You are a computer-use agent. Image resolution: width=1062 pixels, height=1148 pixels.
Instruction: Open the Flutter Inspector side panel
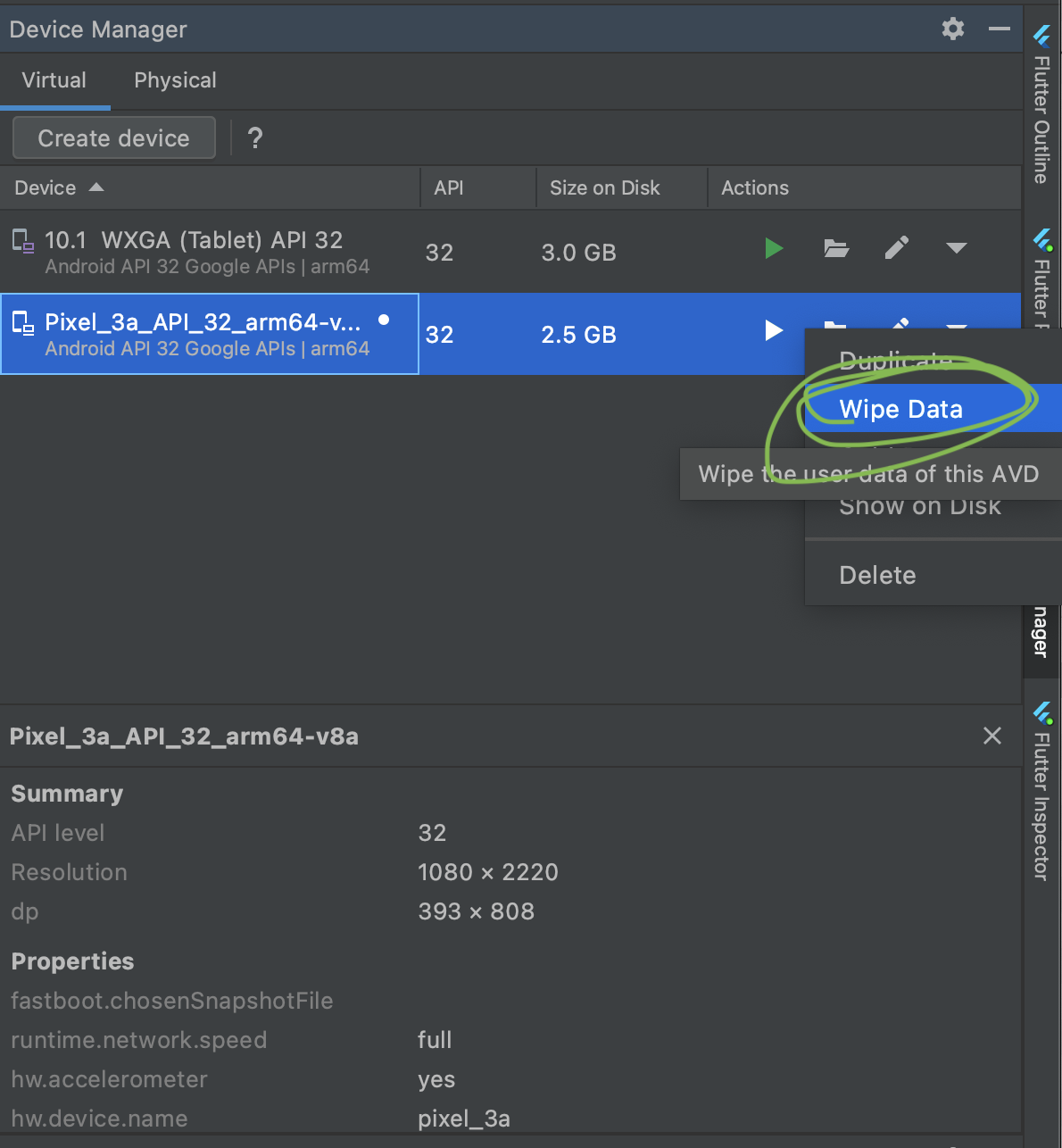point(1041,791)
